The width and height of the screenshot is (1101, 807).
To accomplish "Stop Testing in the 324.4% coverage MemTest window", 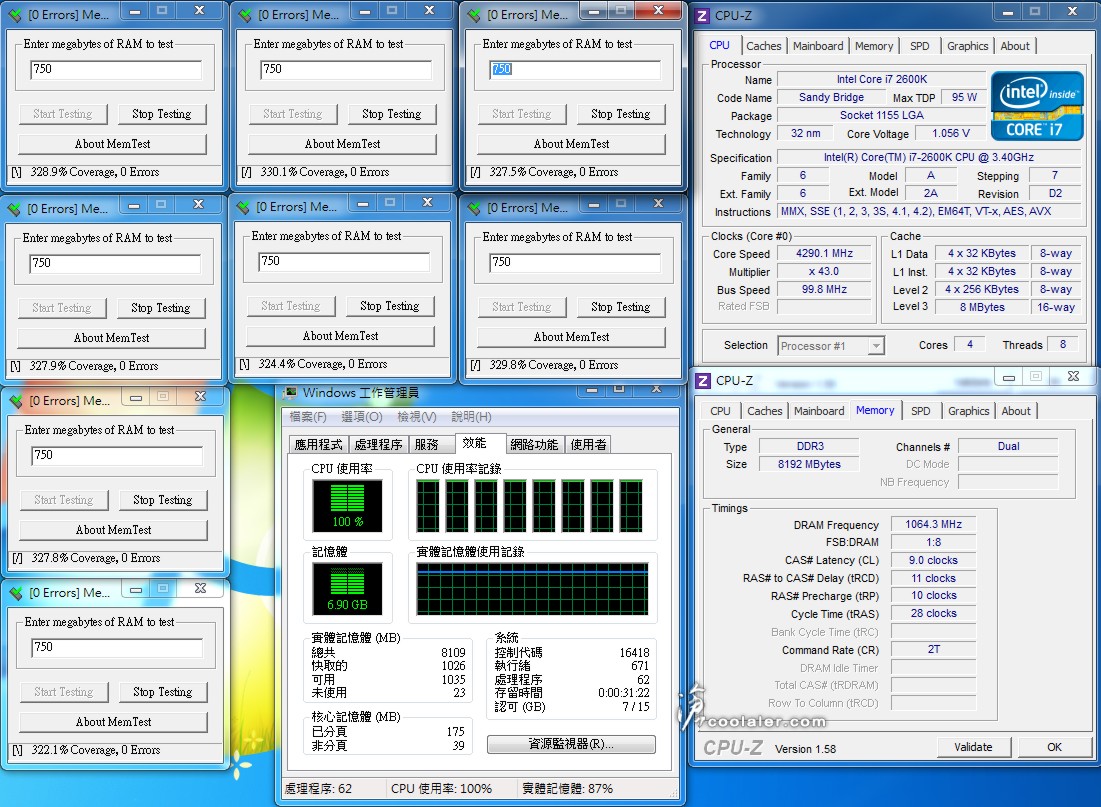I will coord(390,306).
